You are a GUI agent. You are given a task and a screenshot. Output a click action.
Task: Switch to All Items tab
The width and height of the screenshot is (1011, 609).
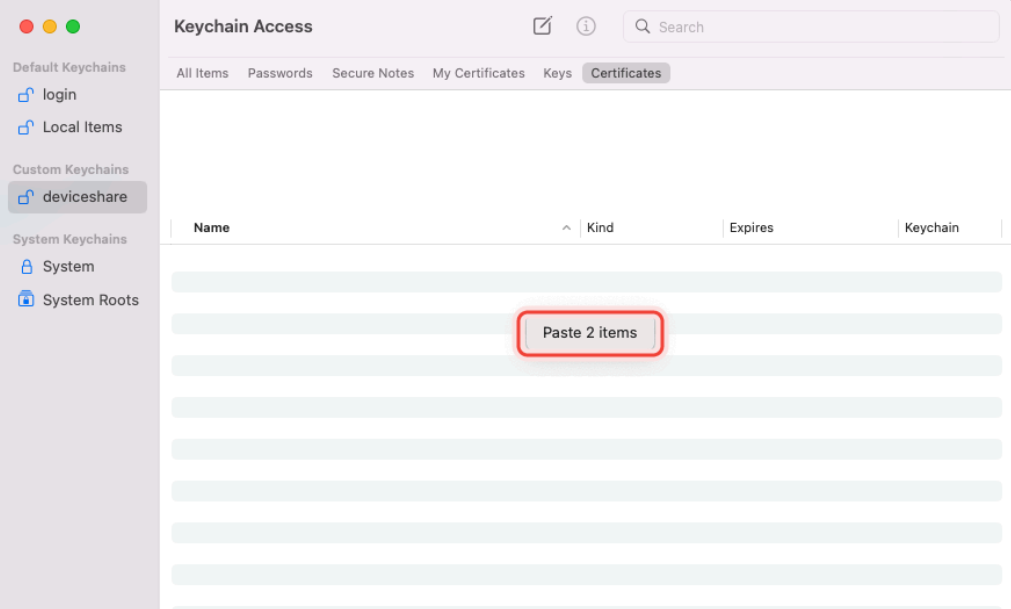point(202,73)
